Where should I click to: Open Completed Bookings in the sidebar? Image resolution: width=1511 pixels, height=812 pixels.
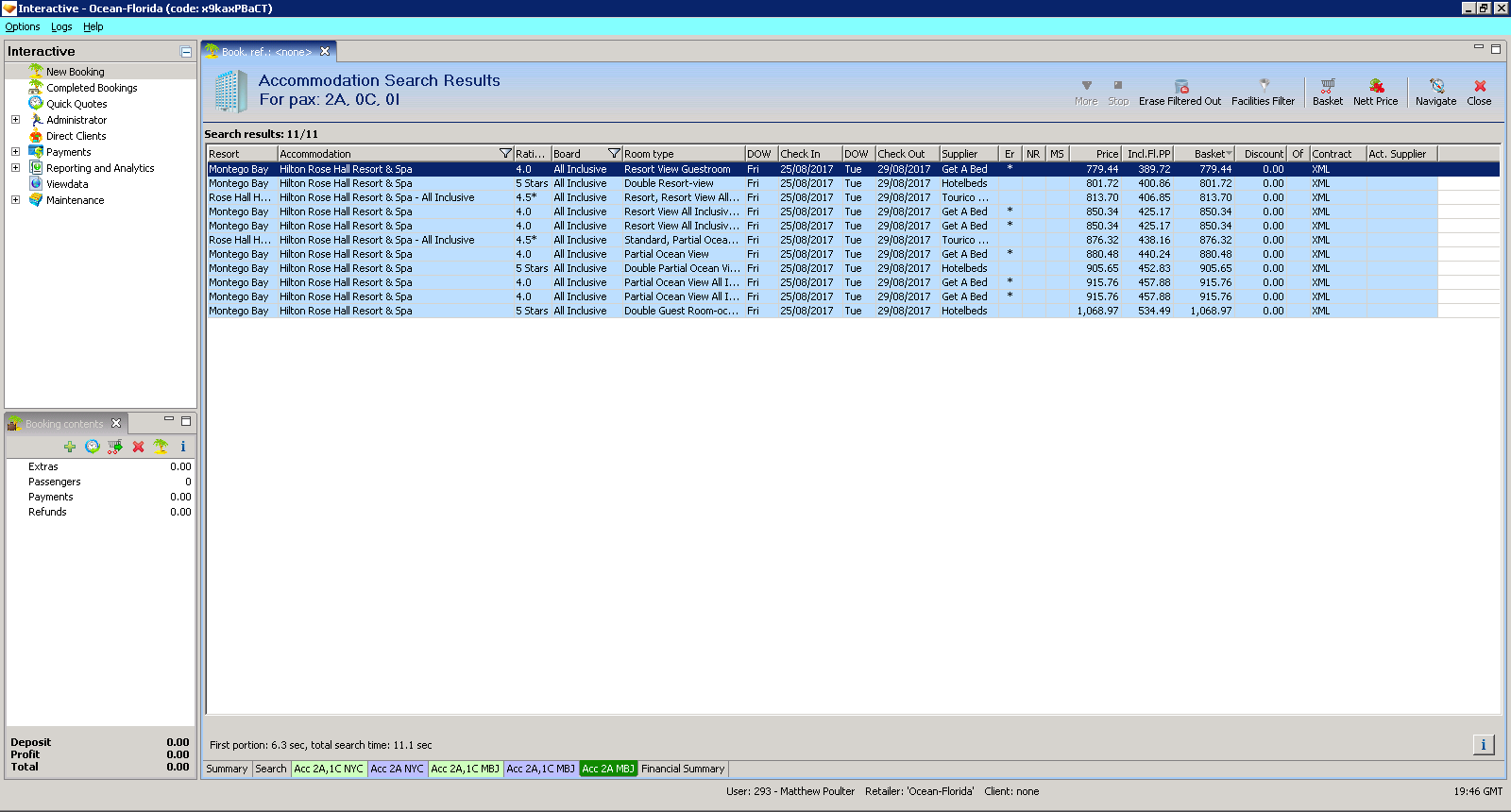pyautogui.click(x=92, y=88)
